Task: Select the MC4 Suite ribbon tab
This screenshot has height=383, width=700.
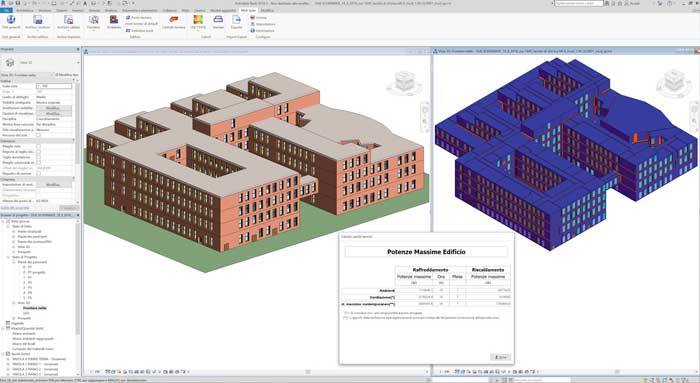Action: coord(248,10)
